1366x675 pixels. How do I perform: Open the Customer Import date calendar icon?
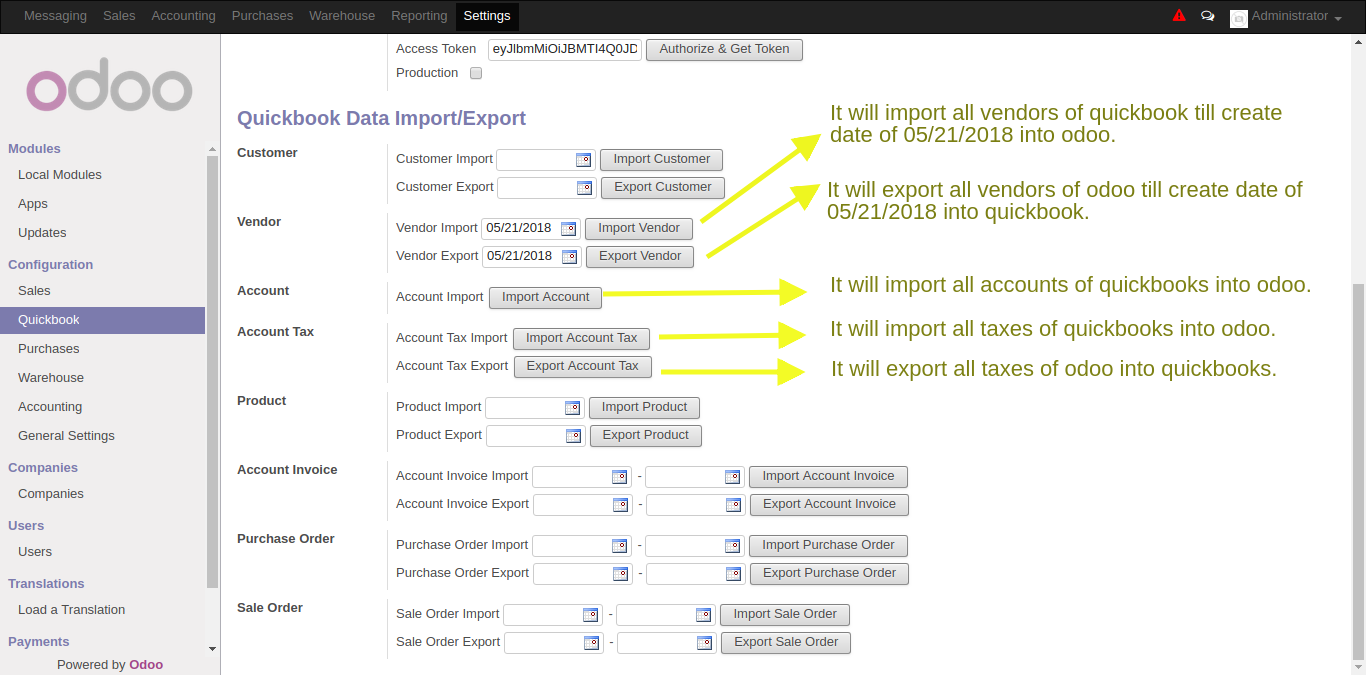click(583, 160)
